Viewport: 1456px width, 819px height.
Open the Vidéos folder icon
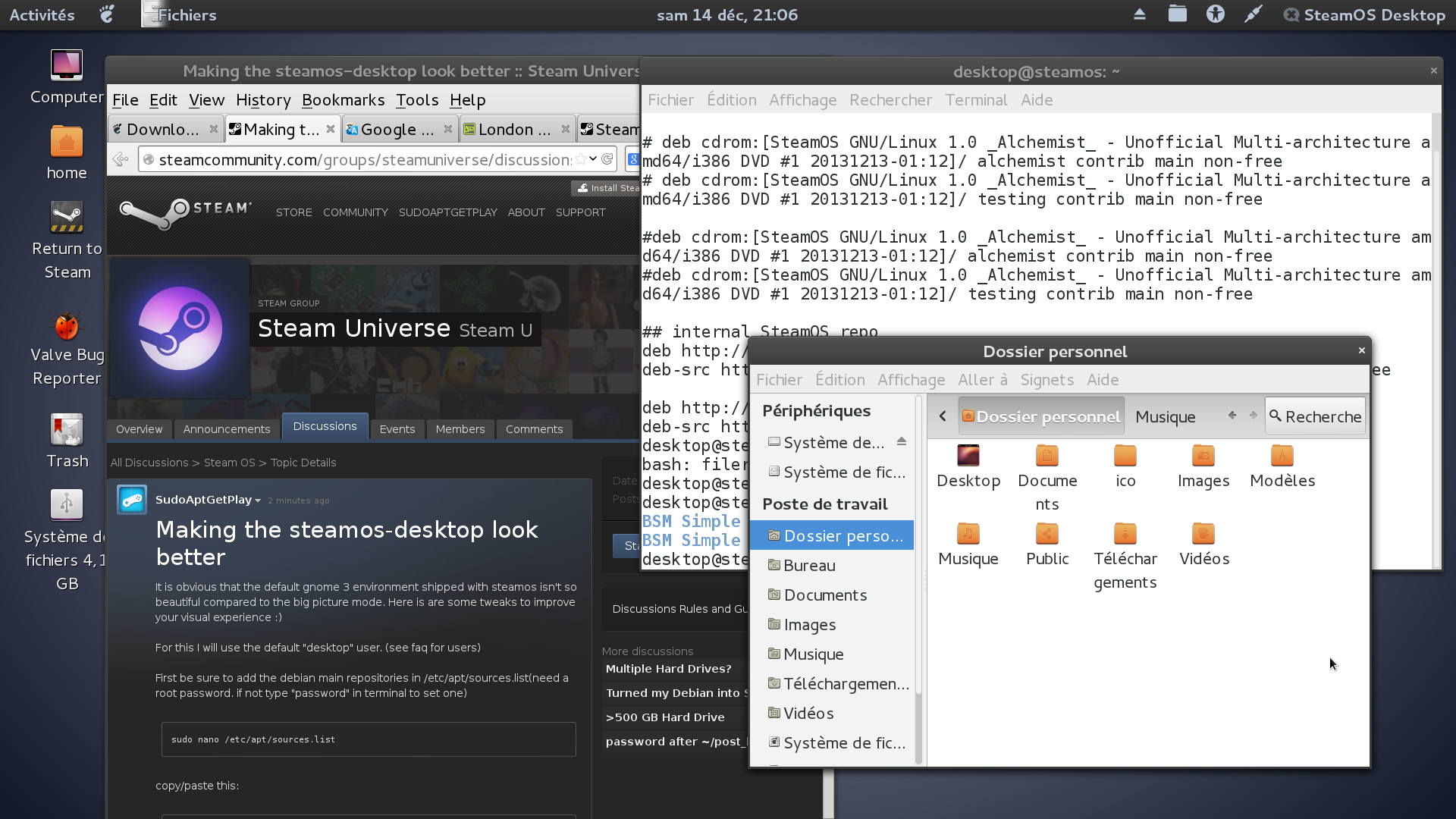coord(1203,535)
